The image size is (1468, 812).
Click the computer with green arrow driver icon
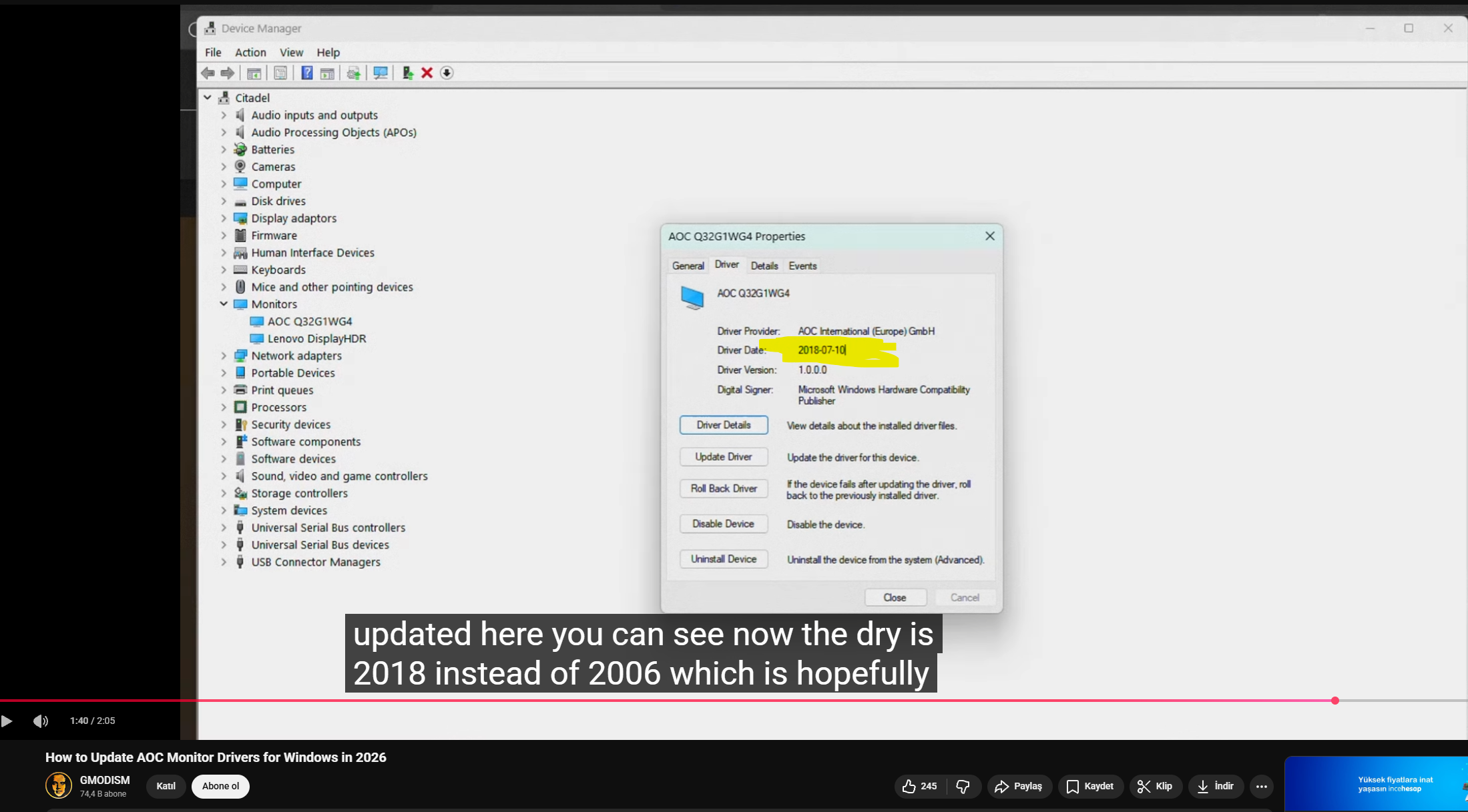[x=407, y=73]
